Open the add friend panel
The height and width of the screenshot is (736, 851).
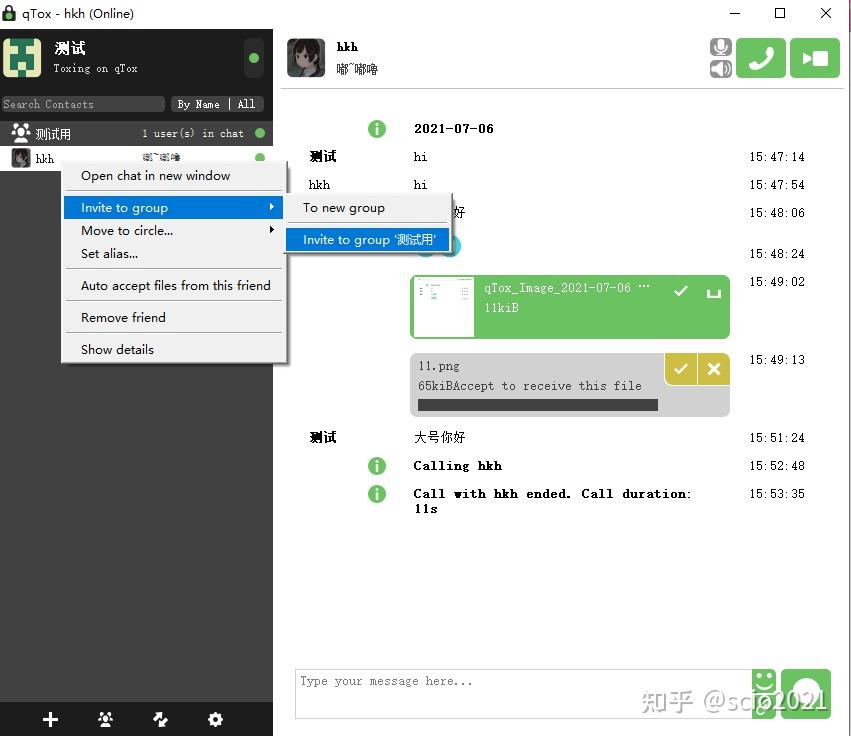pyautogui.click(x=48, y=719)
